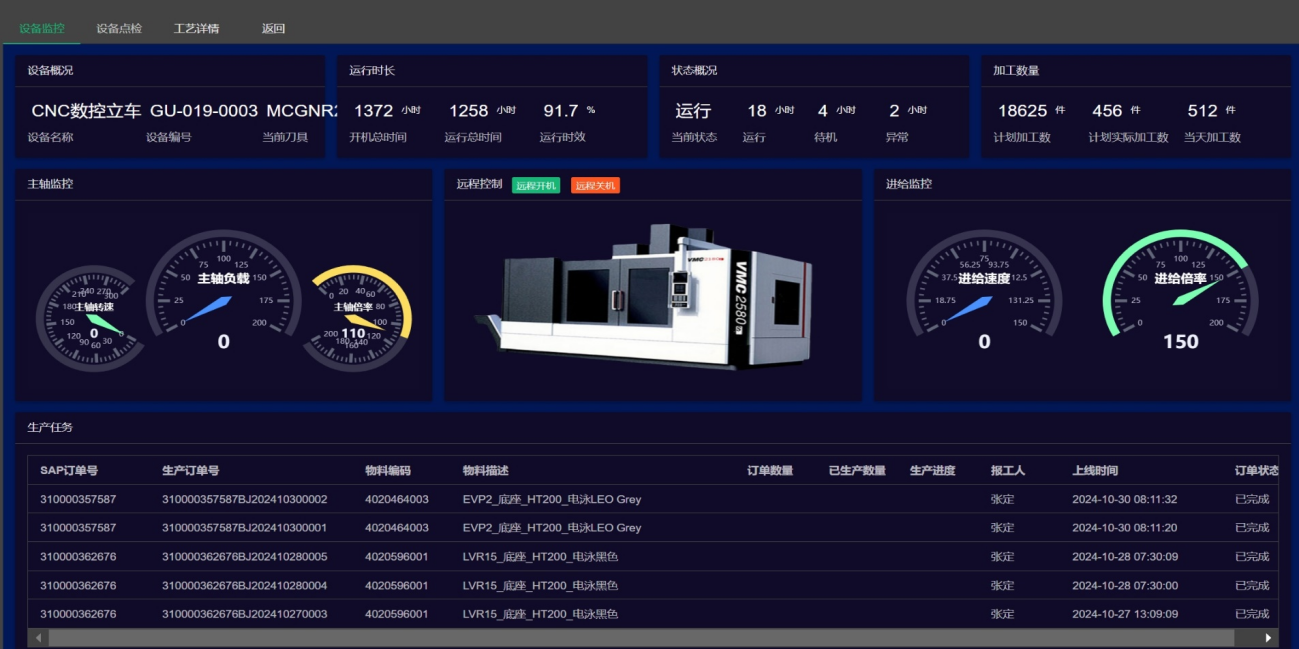This screenshot has height=649, width=1299.
Task: Open the 工艺详情 tab
Action: pyautogui.click(x=196, y=28)
